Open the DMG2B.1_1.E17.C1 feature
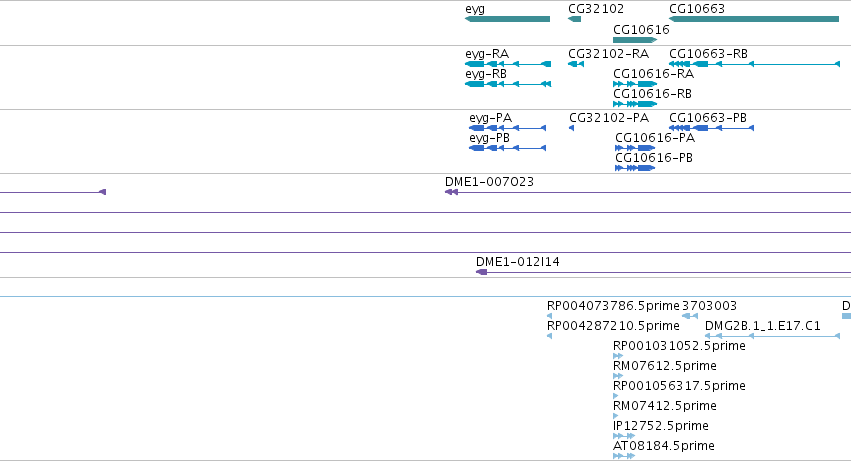 (772, 336)
